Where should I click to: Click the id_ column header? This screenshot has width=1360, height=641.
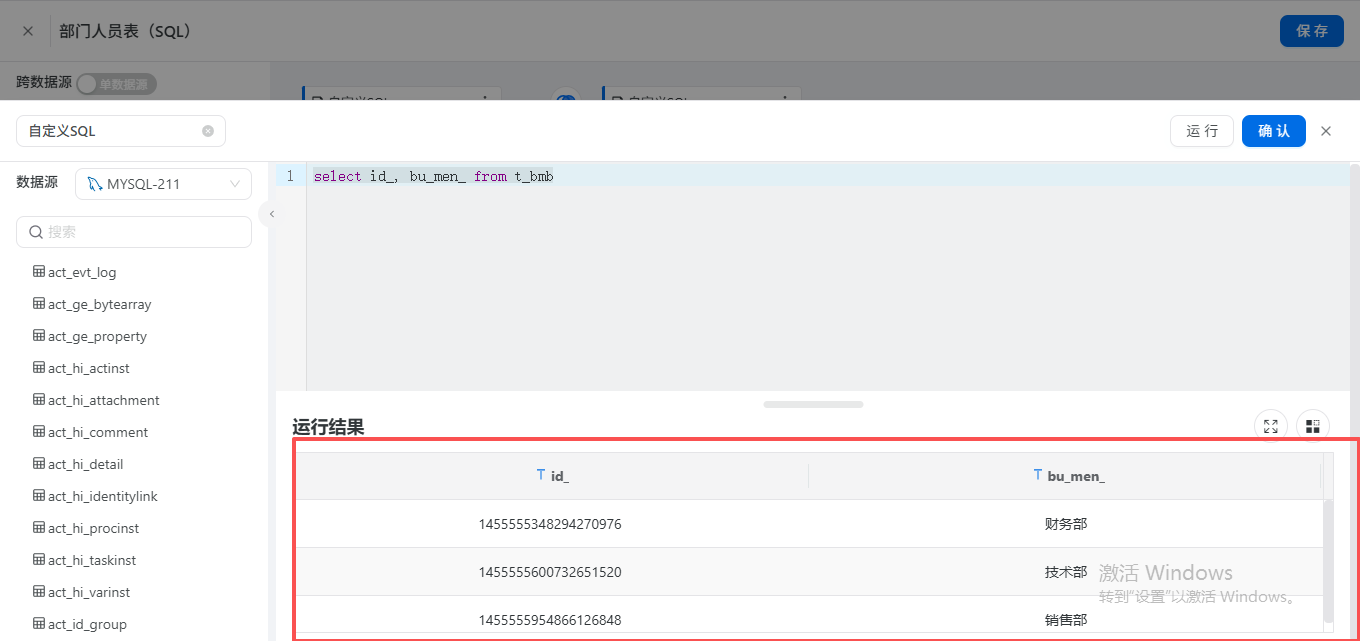click(x=551, y=476)
